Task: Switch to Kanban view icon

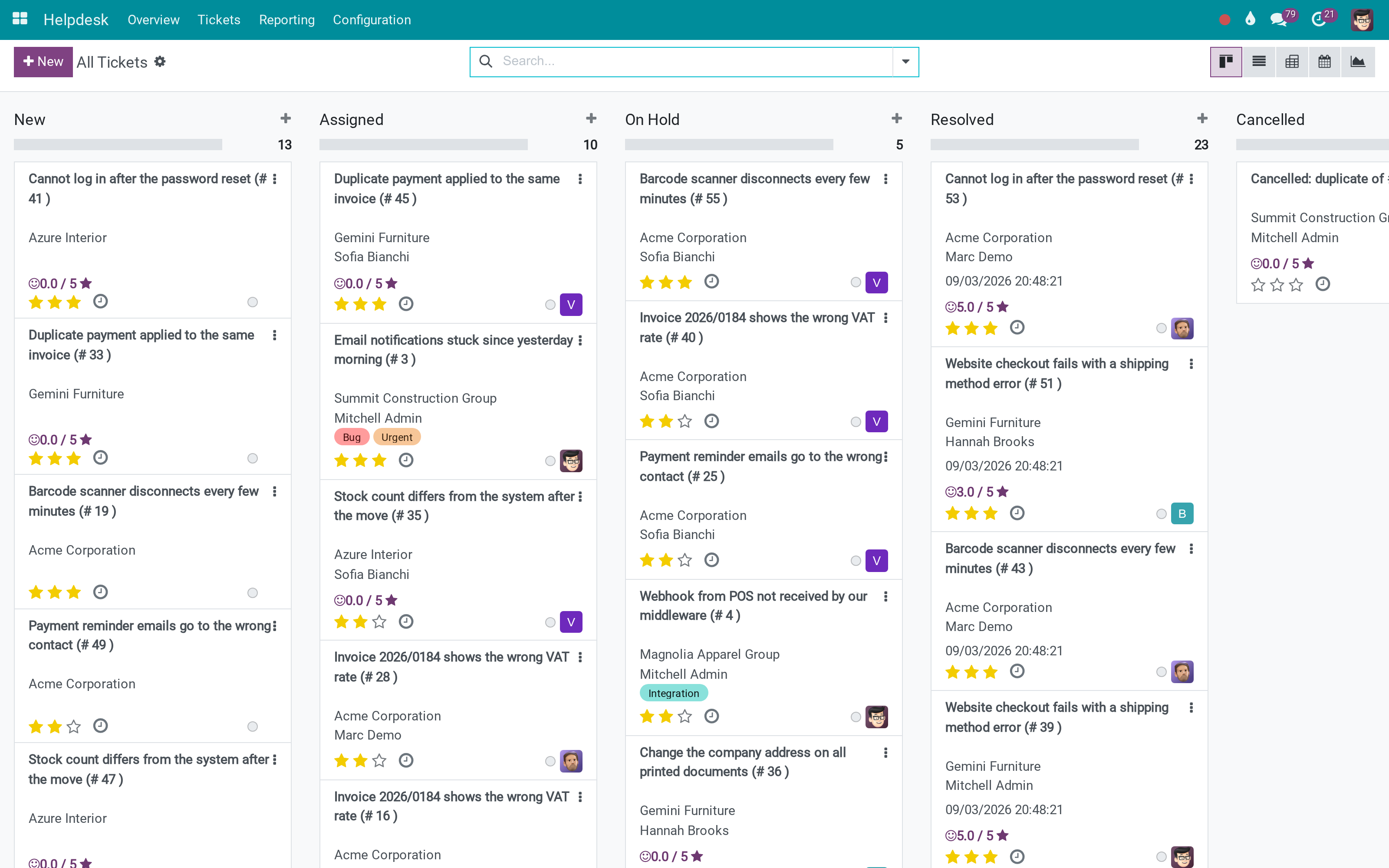Action: 1226,62
